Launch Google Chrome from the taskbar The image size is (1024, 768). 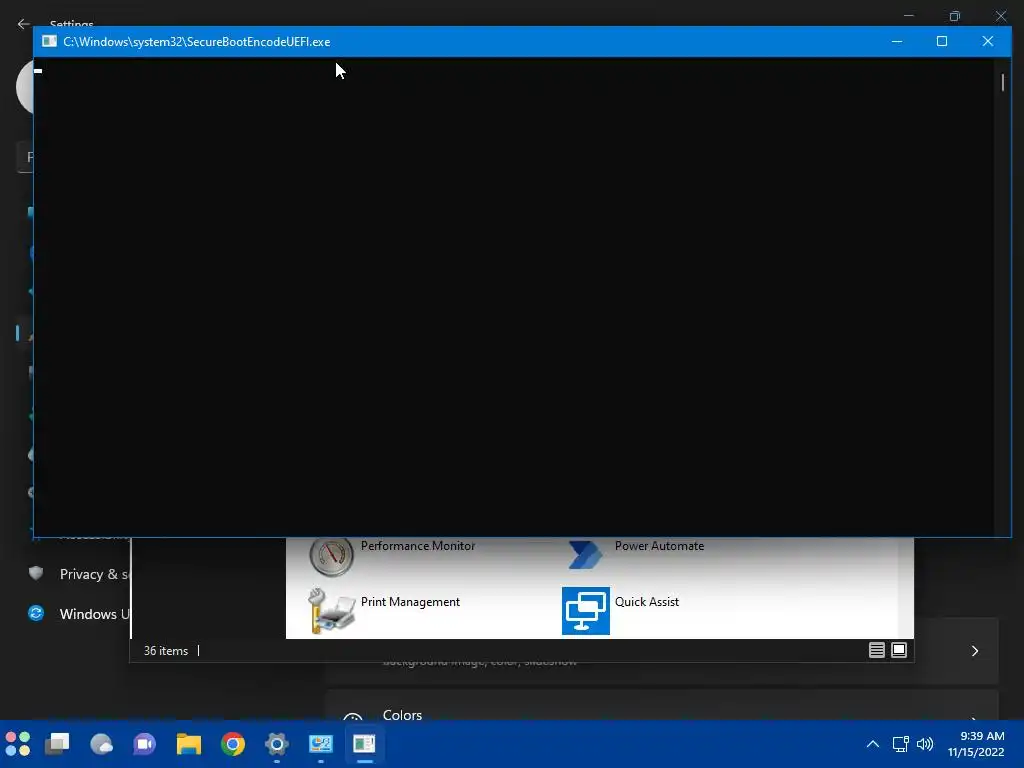click(232, 744)
